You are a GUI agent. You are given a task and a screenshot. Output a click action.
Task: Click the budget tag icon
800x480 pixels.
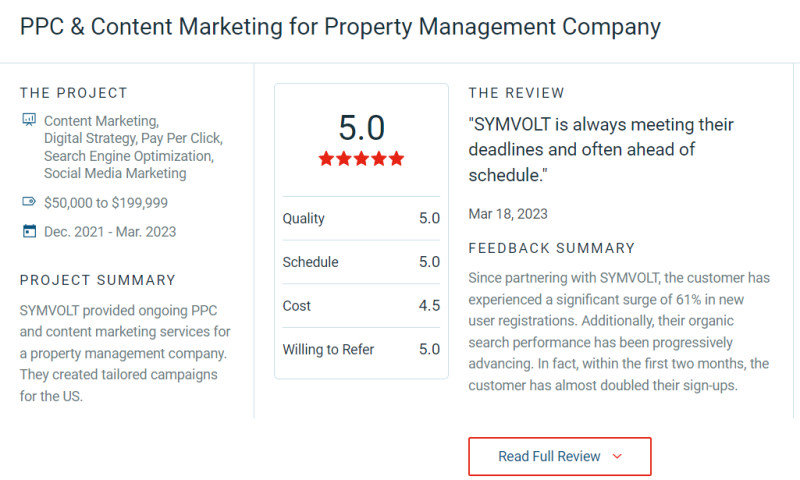tap(28, 202)
